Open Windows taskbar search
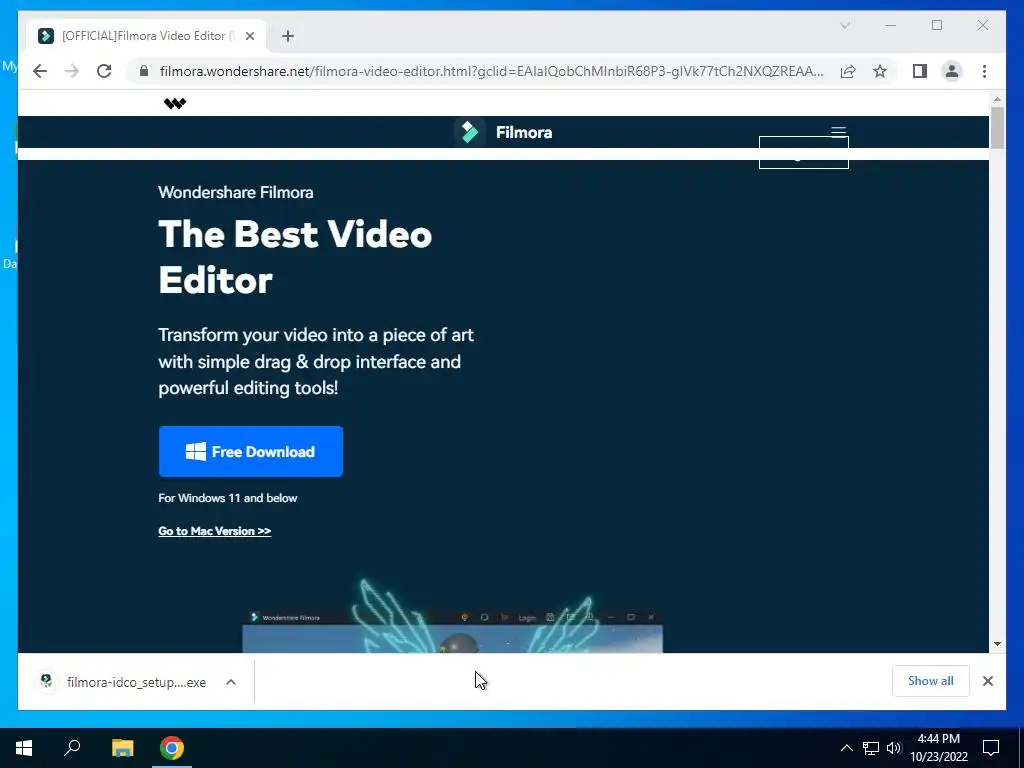The height and width of the screenshot is (768, 1024). (72, 748)
